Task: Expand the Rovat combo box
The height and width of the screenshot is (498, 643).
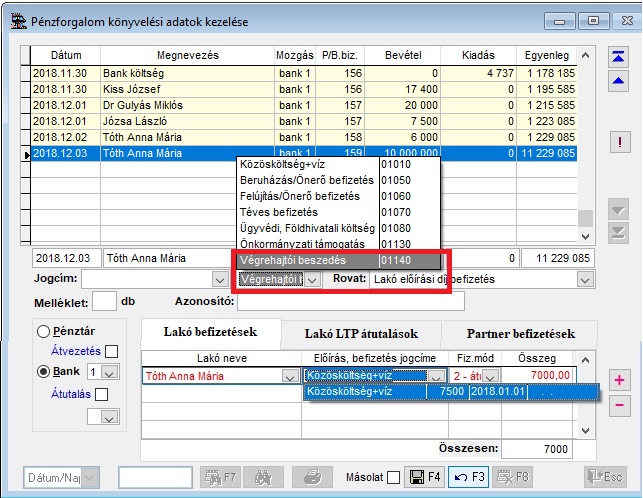Action: (583, 280)
